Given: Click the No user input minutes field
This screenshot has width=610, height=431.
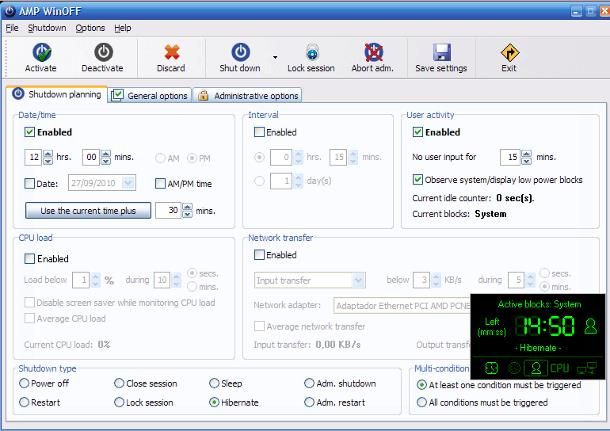Looking at the screenshot, I should point(511,157).
